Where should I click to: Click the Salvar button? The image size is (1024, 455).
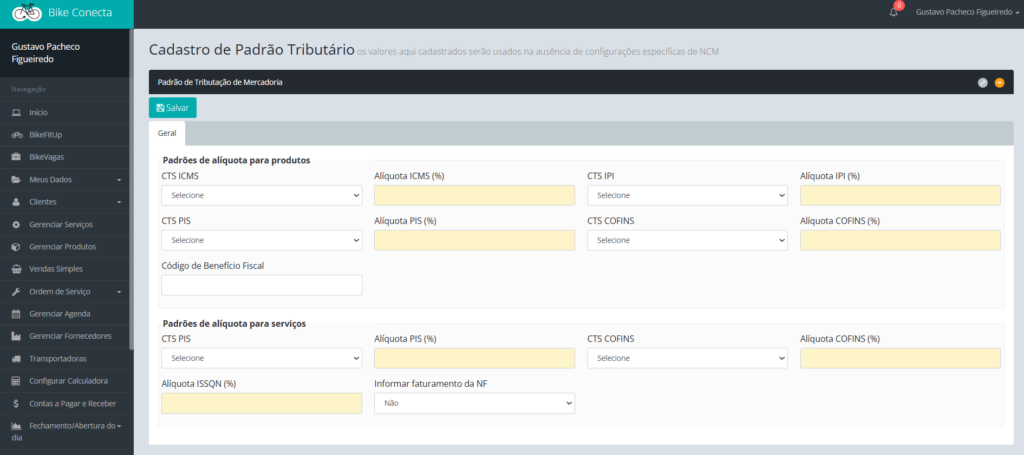coord(173,107)
